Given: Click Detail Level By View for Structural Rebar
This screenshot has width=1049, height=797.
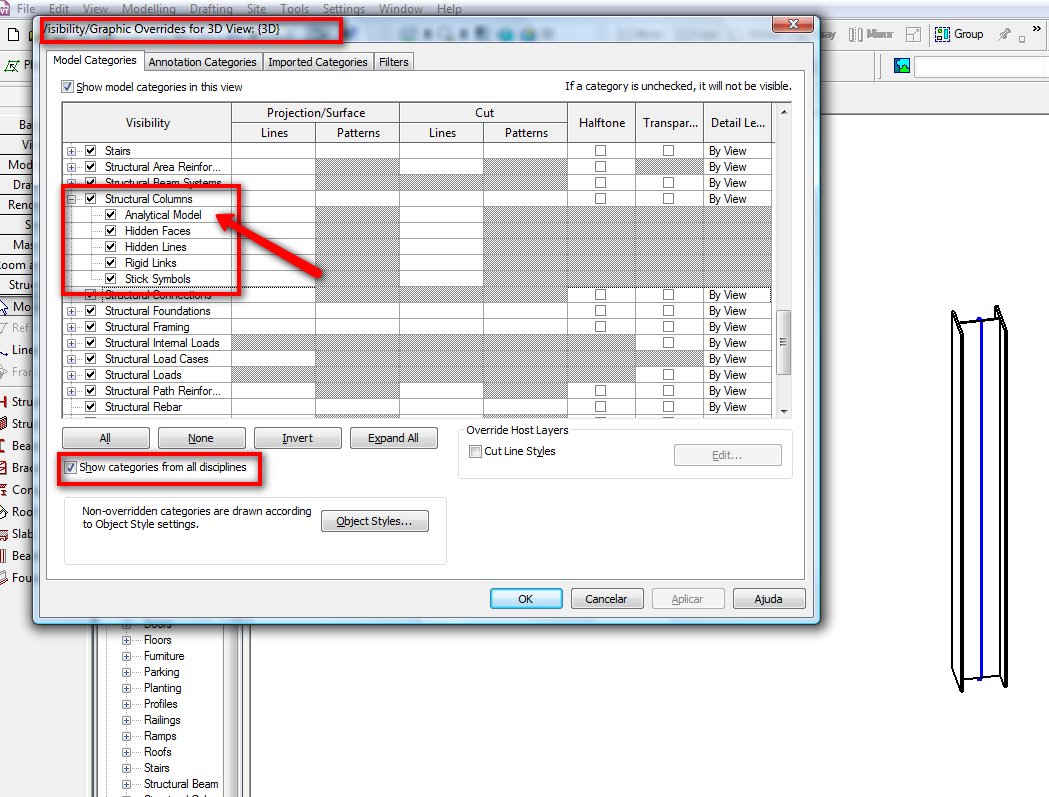Looking at the screenshot, I should (737, 407).
